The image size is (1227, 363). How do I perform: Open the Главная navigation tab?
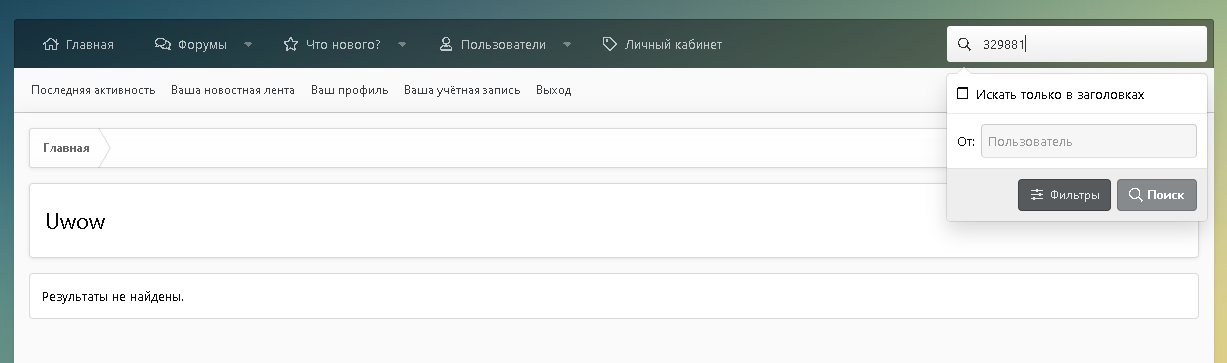78,44
